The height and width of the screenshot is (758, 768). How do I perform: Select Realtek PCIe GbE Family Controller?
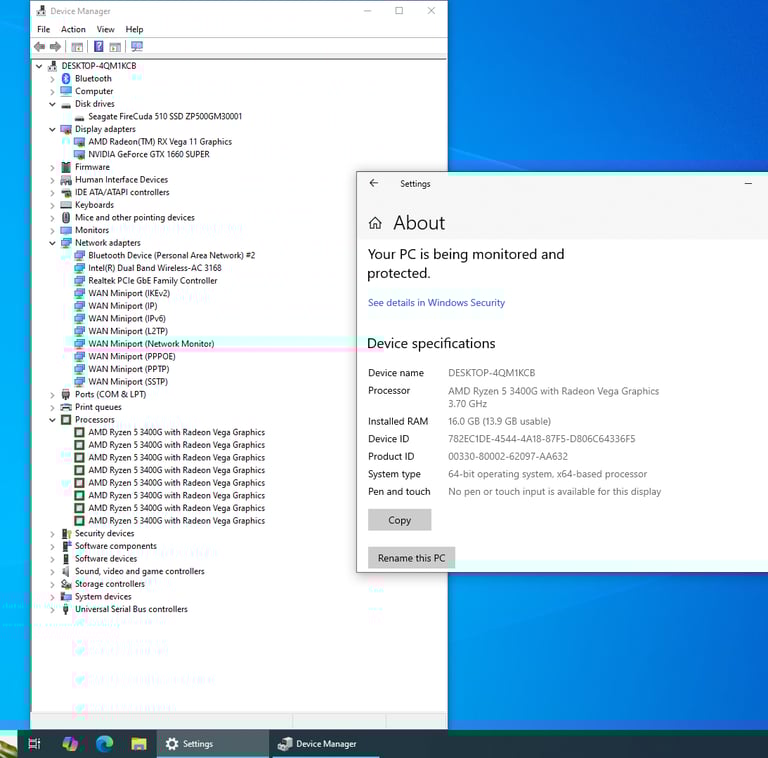coord(153,281)
